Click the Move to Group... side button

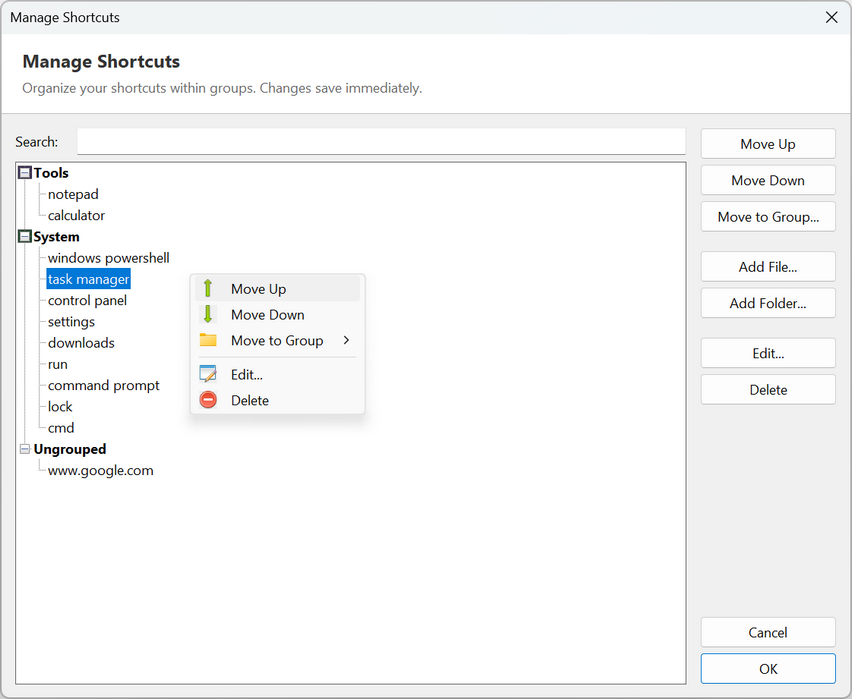click(x=768, y=217)
